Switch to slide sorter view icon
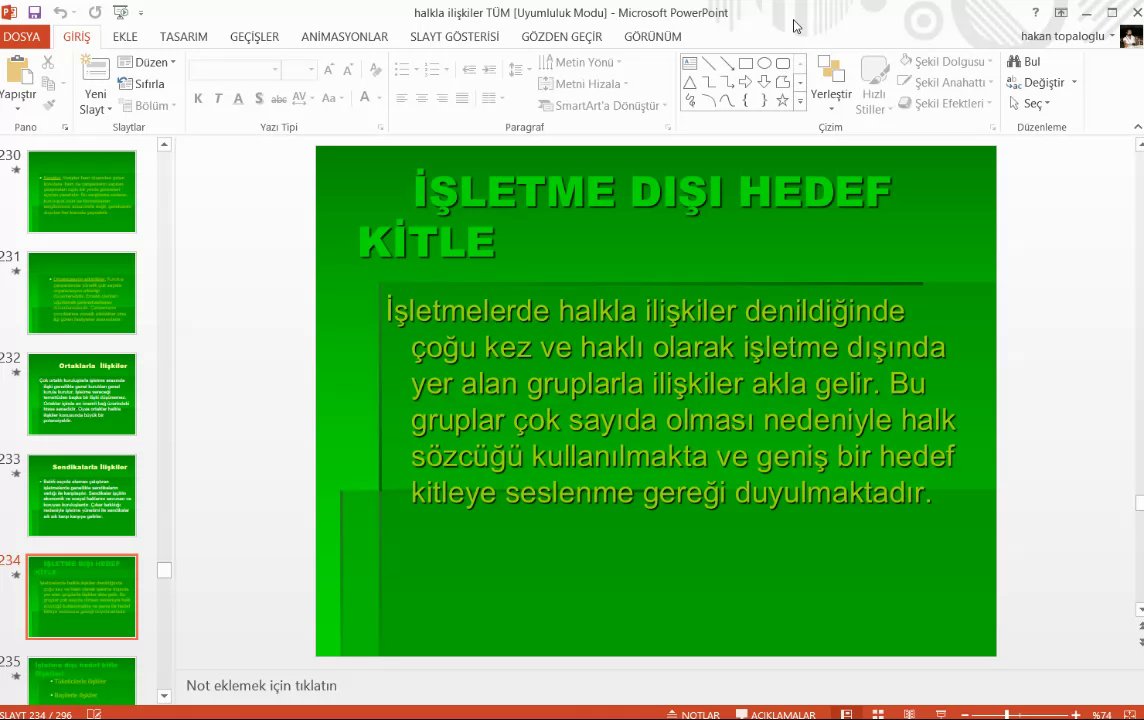This screenshot has width=1144, height=720. tap(878, 714)
